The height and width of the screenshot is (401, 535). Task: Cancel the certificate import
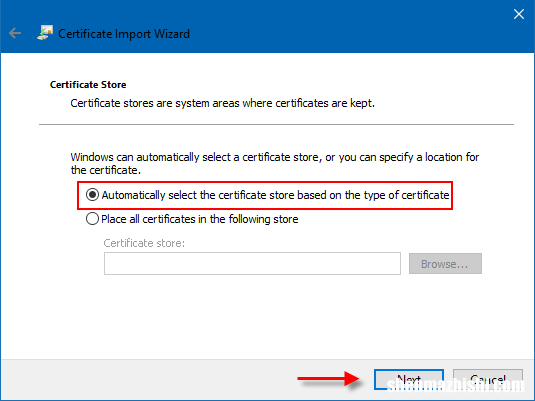click(488, 379)
